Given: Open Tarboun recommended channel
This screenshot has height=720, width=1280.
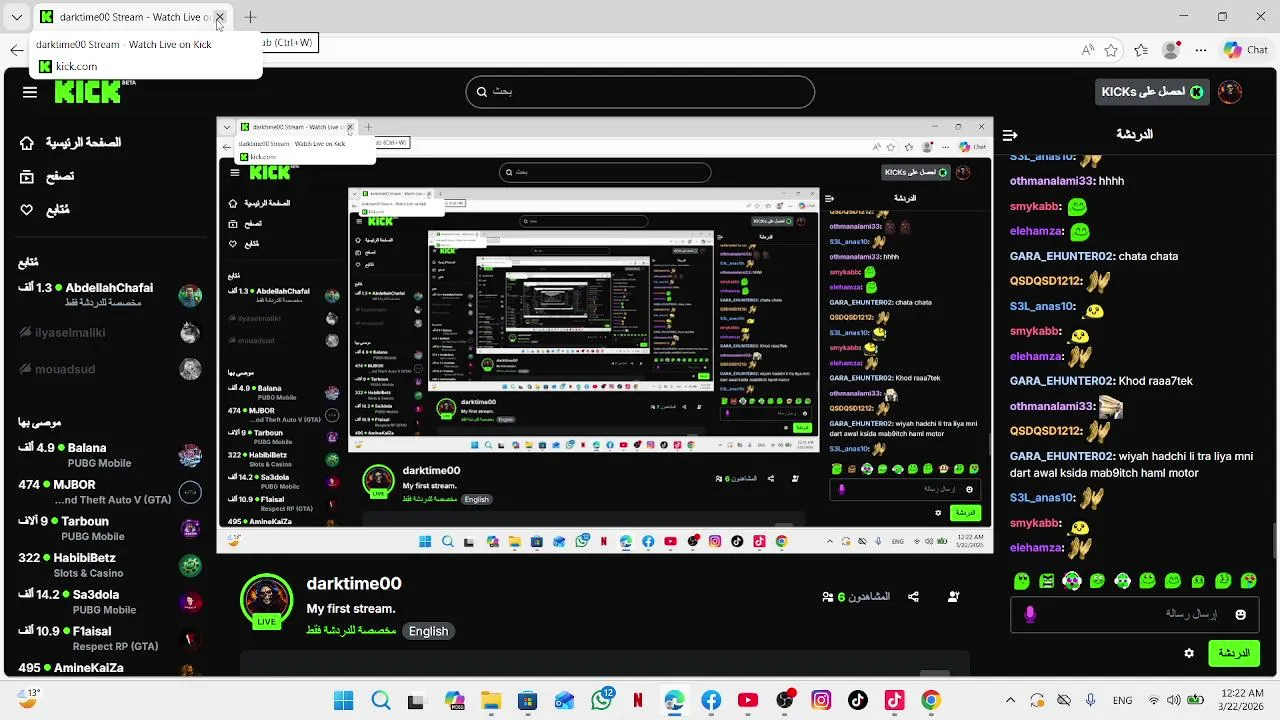Looking at the screenshot, I should [x=110, y=528].
